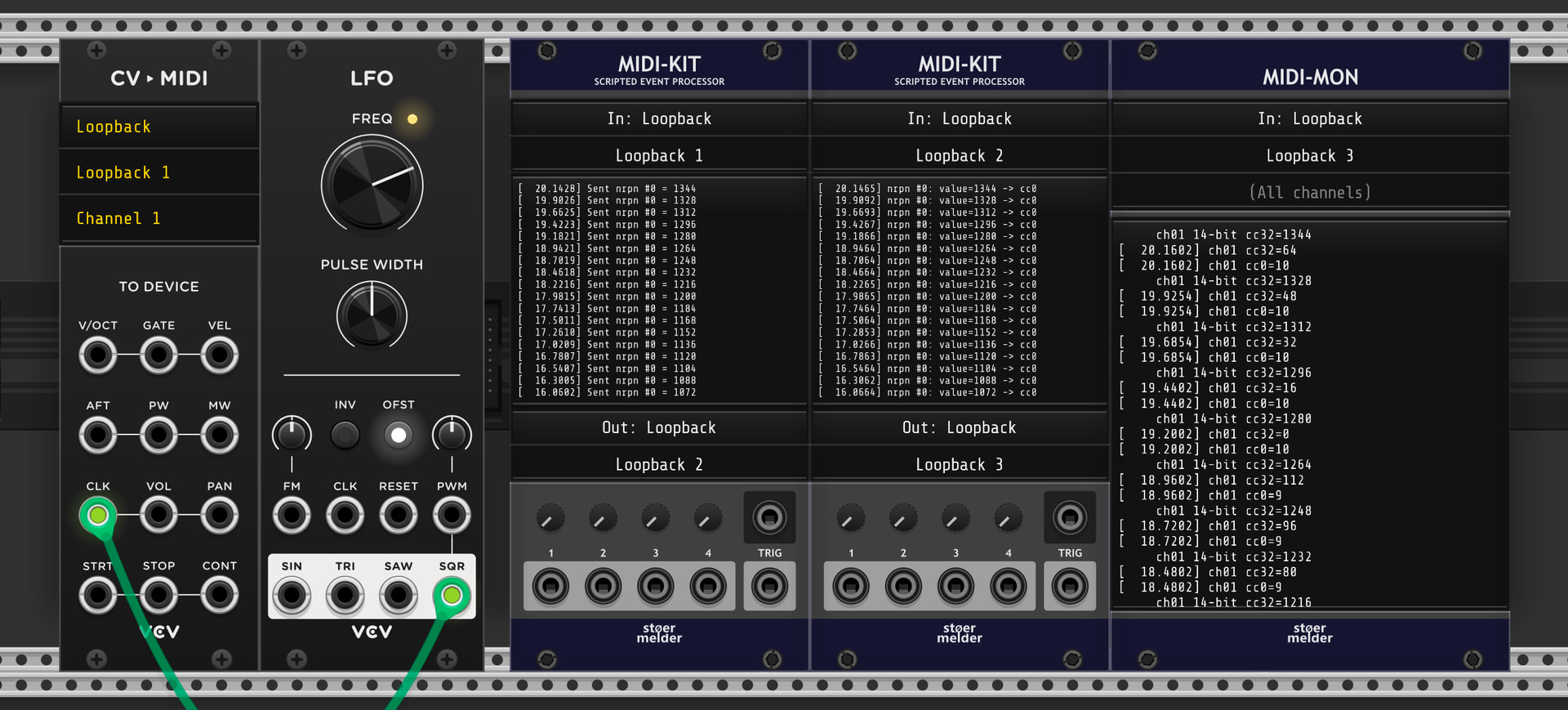The image size is (1568, 710).
Task: Open the Loopback 1 device selector on CV-MIDI
Action: [159, 172]
